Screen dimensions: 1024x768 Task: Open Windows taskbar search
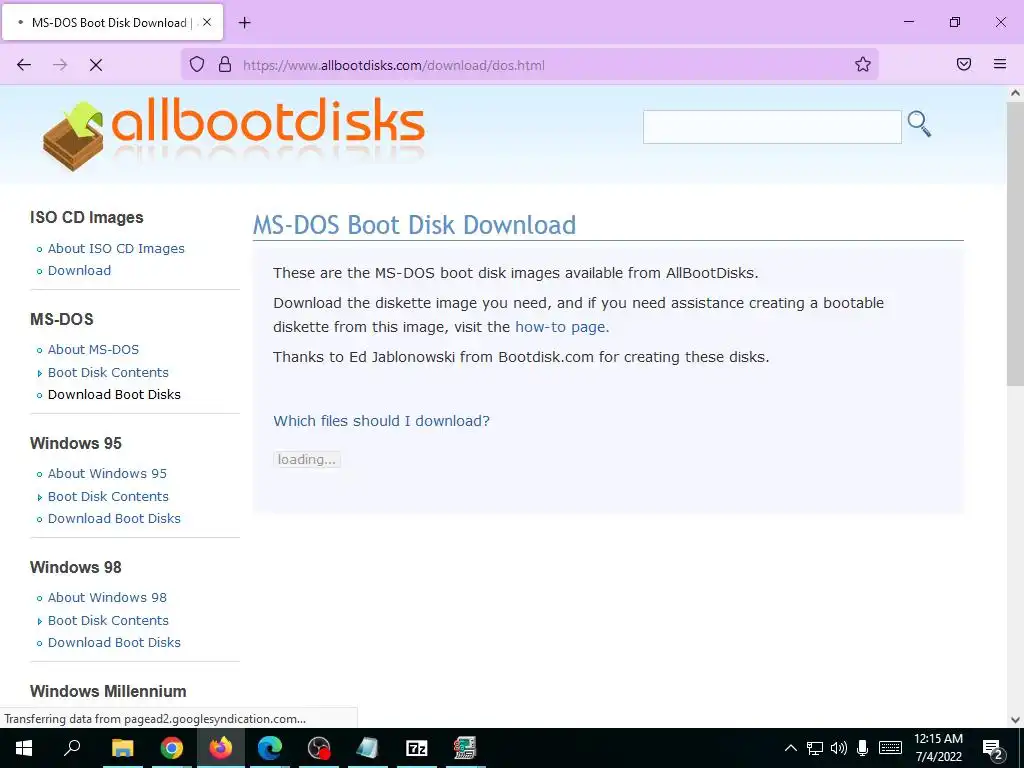pyautogui.click(x=72, y=748)
